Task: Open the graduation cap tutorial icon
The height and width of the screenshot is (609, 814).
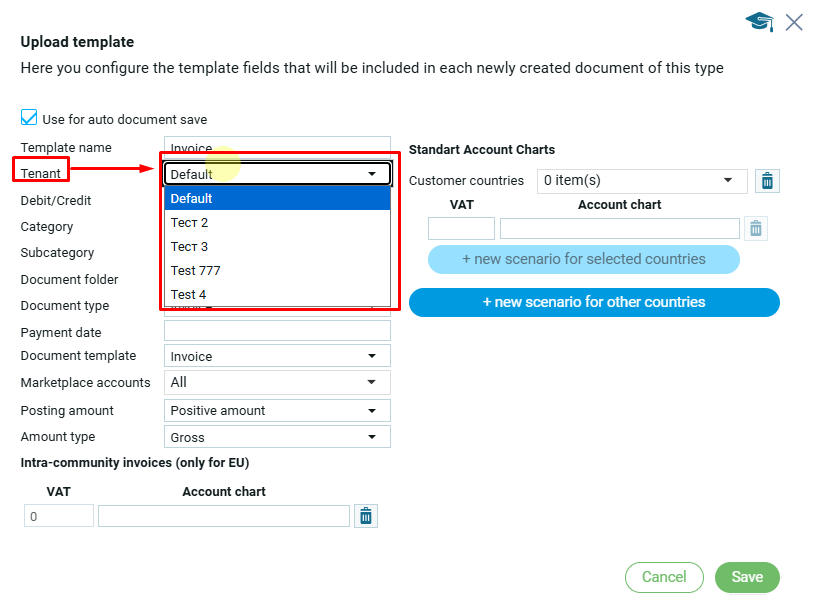Action: (760, 22)
